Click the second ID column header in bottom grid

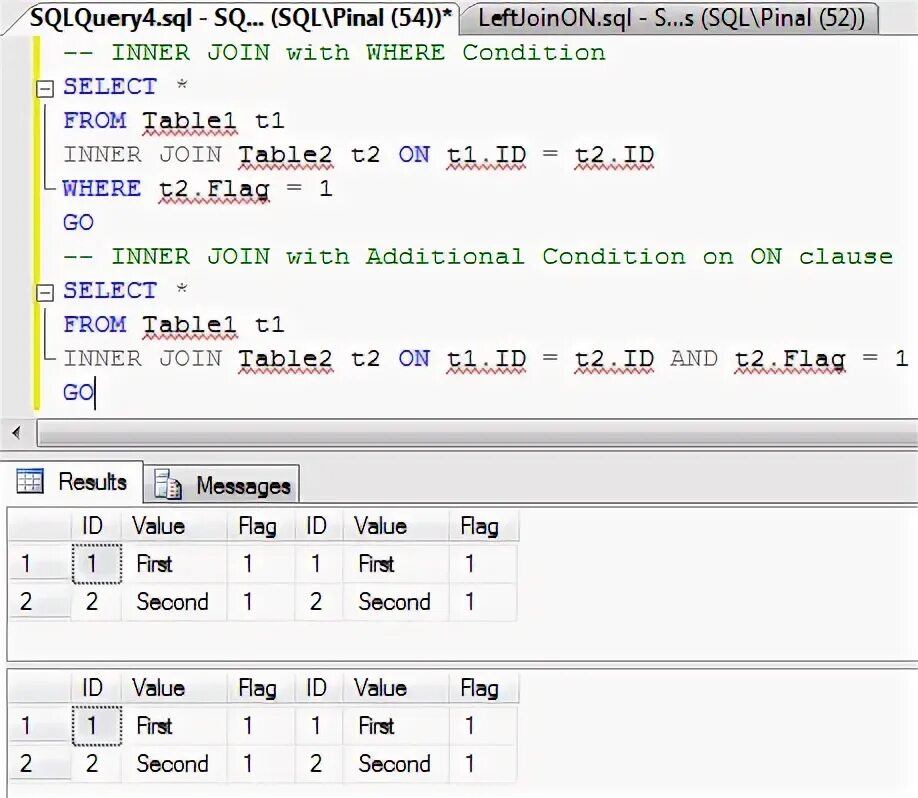(x=318, y=688)
